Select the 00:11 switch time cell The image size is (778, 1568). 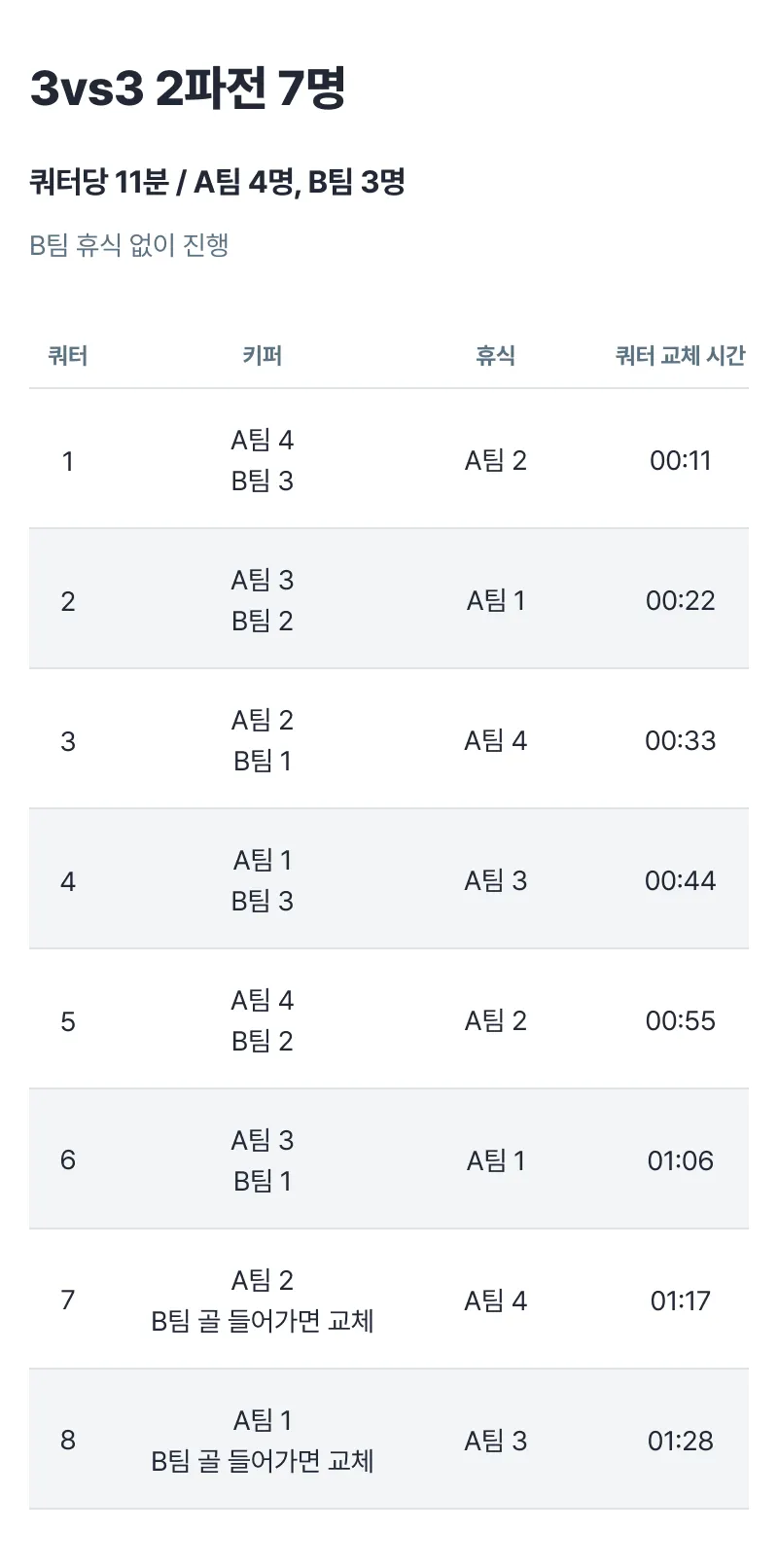click(x=681, y=460)
